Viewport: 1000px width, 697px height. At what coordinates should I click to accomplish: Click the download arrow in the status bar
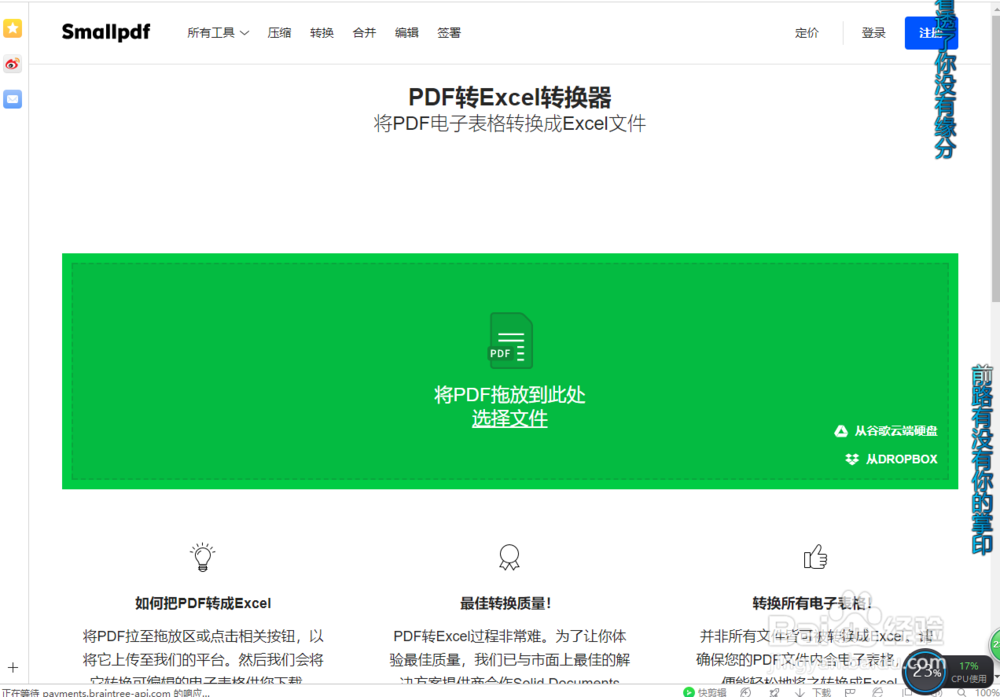pyautogui.click(x=799, y=692)
